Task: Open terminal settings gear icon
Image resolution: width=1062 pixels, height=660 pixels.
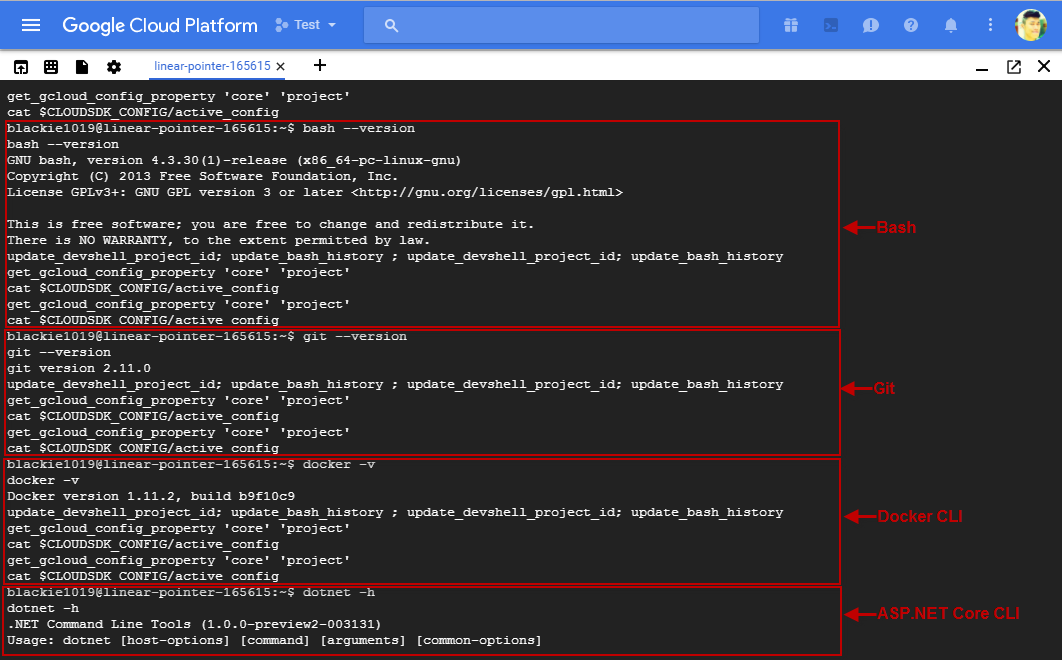Action: tap(114, 67)
